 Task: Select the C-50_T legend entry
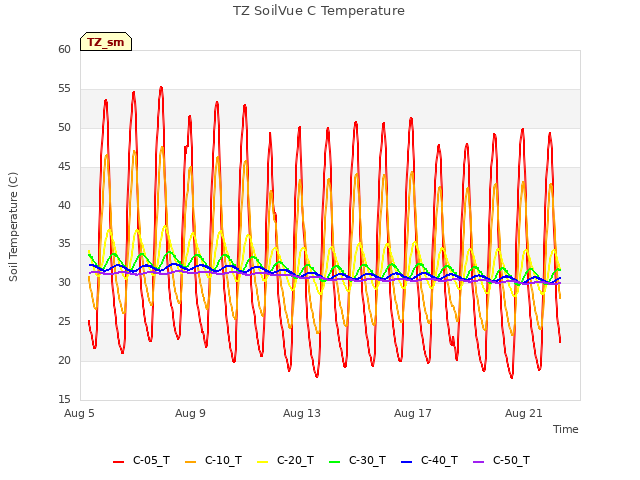point(502,460)
